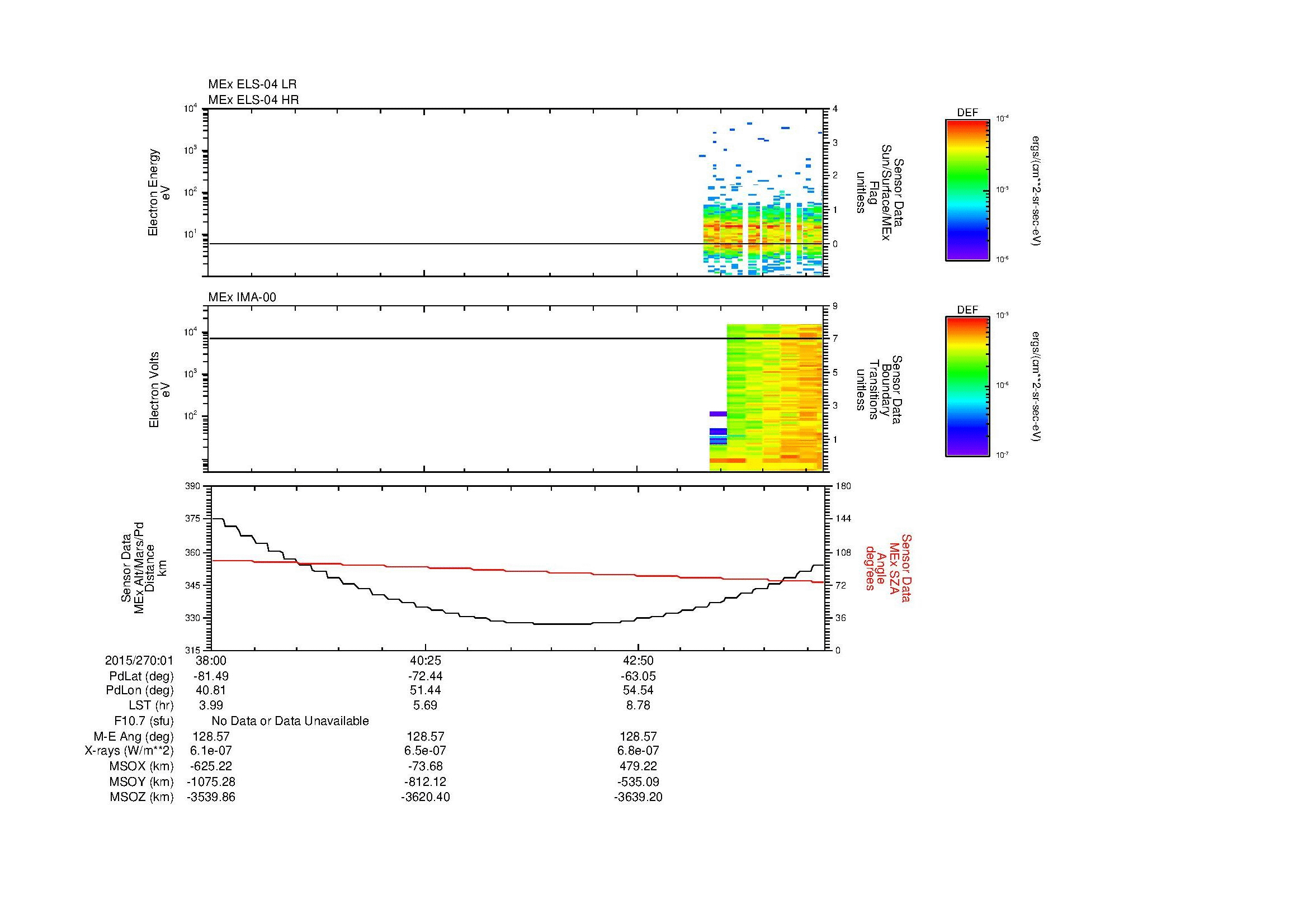Click the upper color bar ergs/(cm**2-sr-sec-eV) unit label
The height and width of the screenshot is (924, 1308).
coord(1036,191)
